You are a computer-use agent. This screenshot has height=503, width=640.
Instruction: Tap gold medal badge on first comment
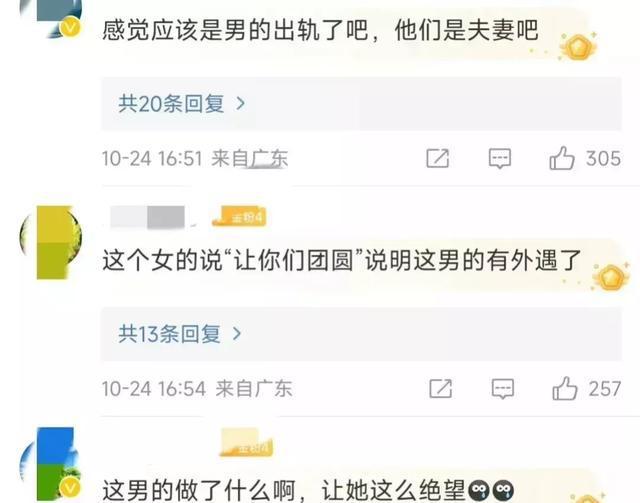(578, 46)
